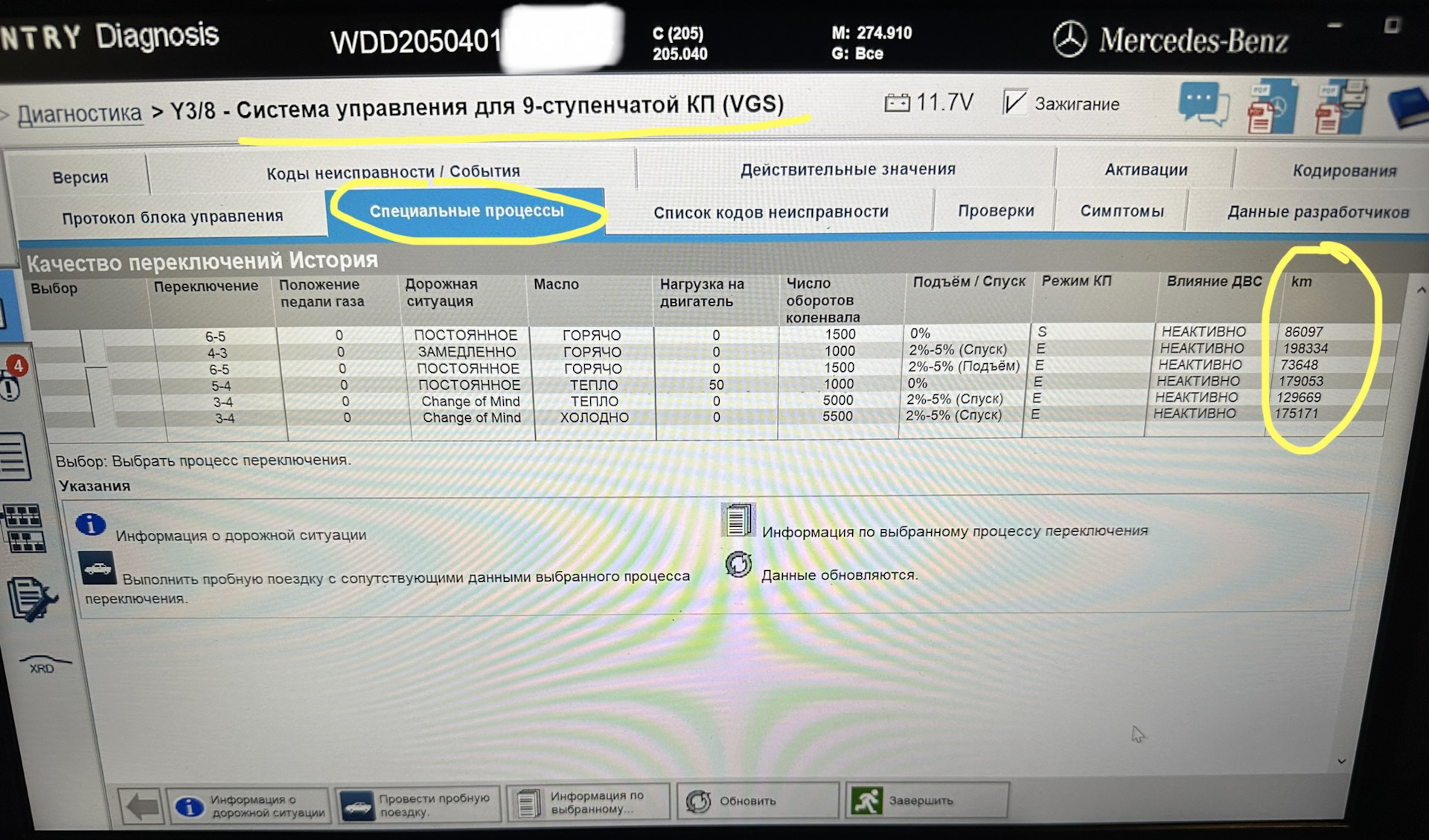Select Коды неисправности / События tab

pos(393,173)
